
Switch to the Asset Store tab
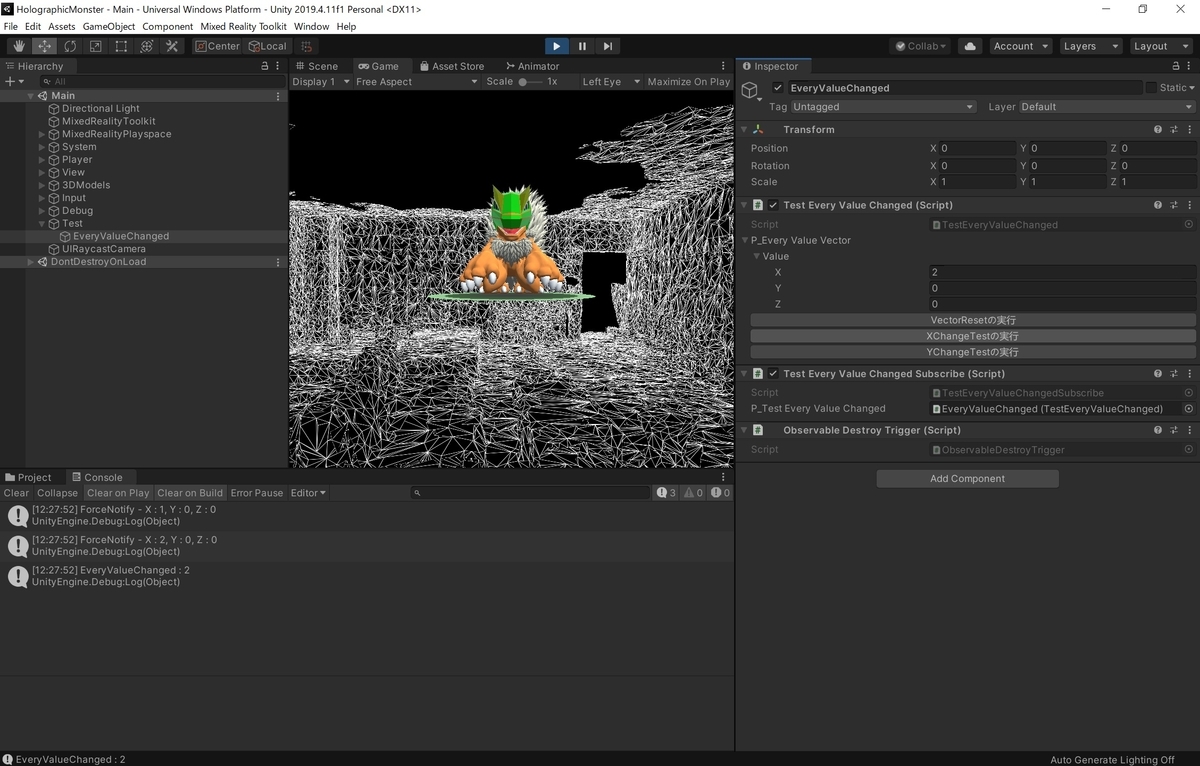pyautogui.click(x=451, y=66)
